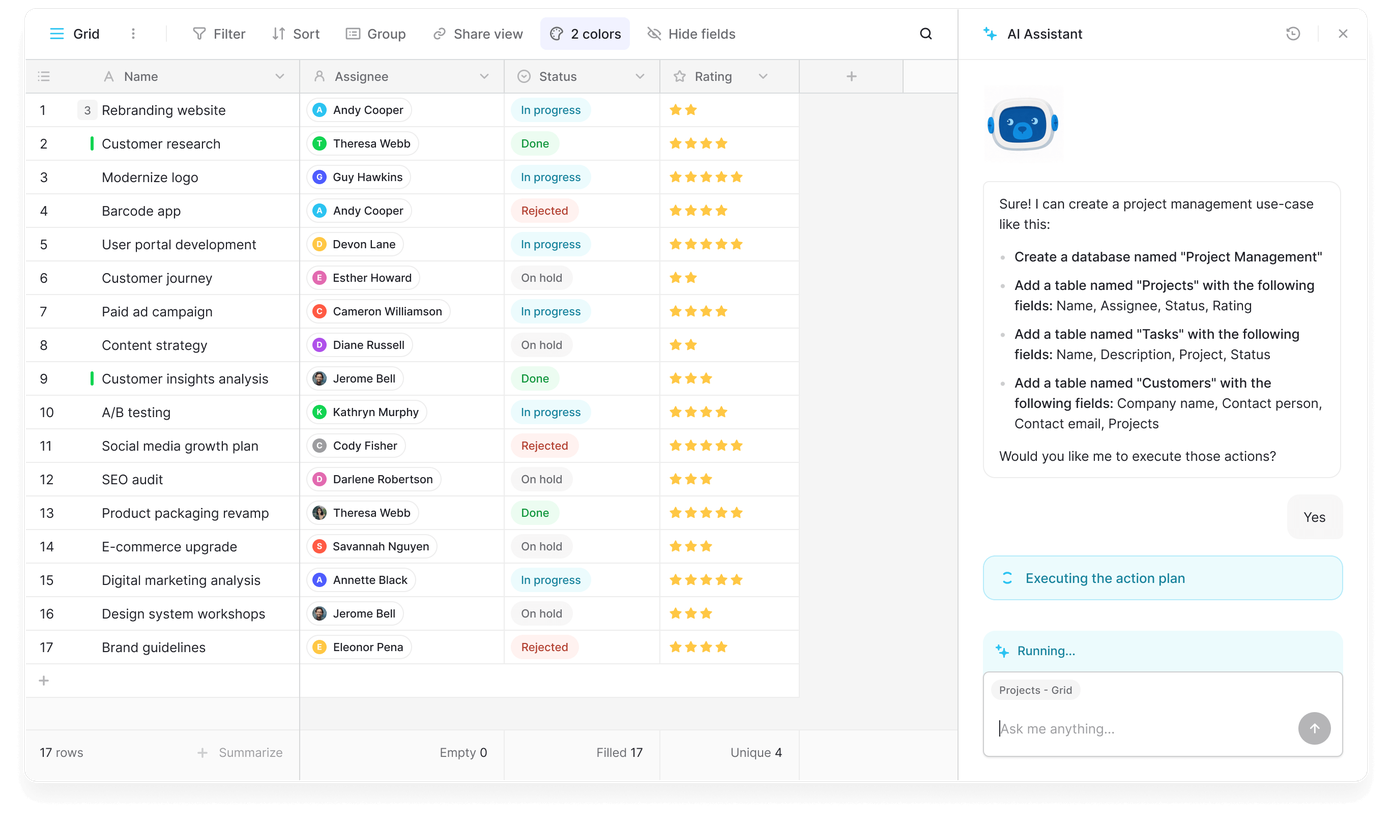Open the view options three-dot menu
Viewport: 1392px width, 822px height.
click(x=133, y=34)
